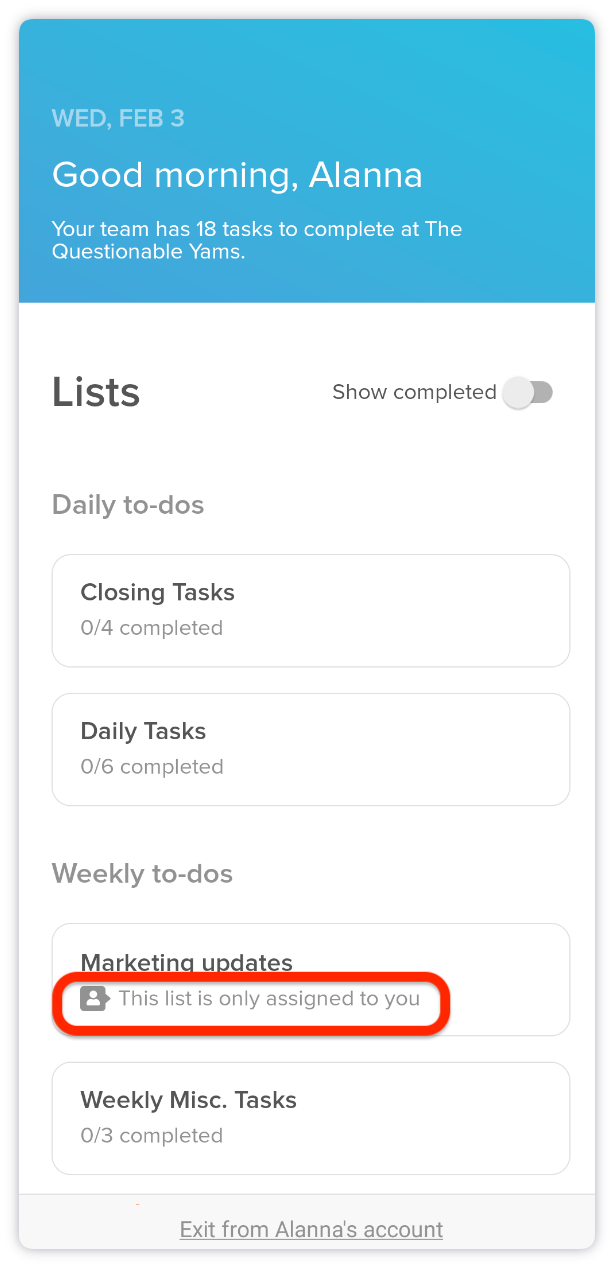Click the assigned person icon on Marketing updates

[x=94, y=998]
